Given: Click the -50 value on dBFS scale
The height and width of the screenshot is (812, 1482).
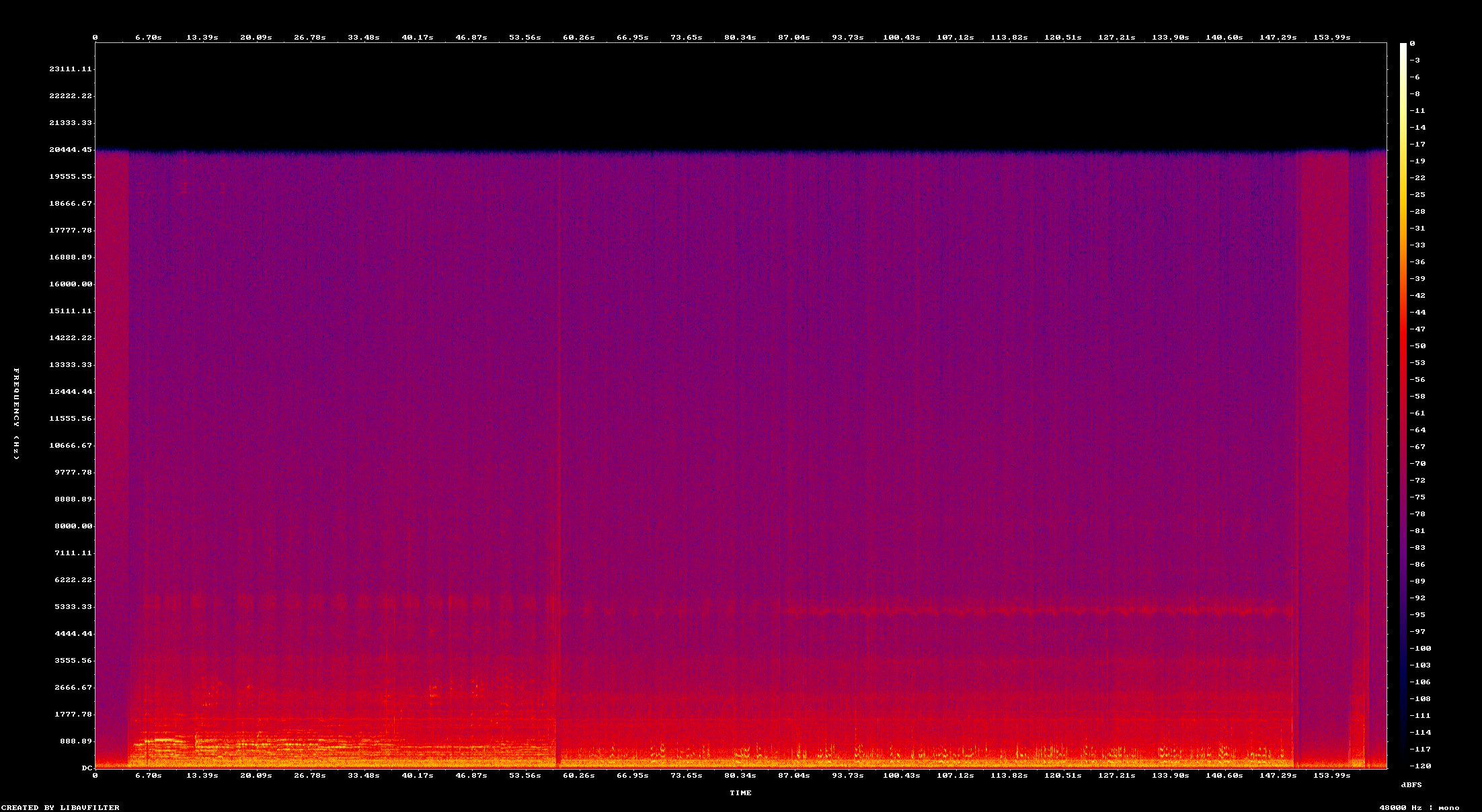Looking at the screenshot, I should click(1417, 346).
